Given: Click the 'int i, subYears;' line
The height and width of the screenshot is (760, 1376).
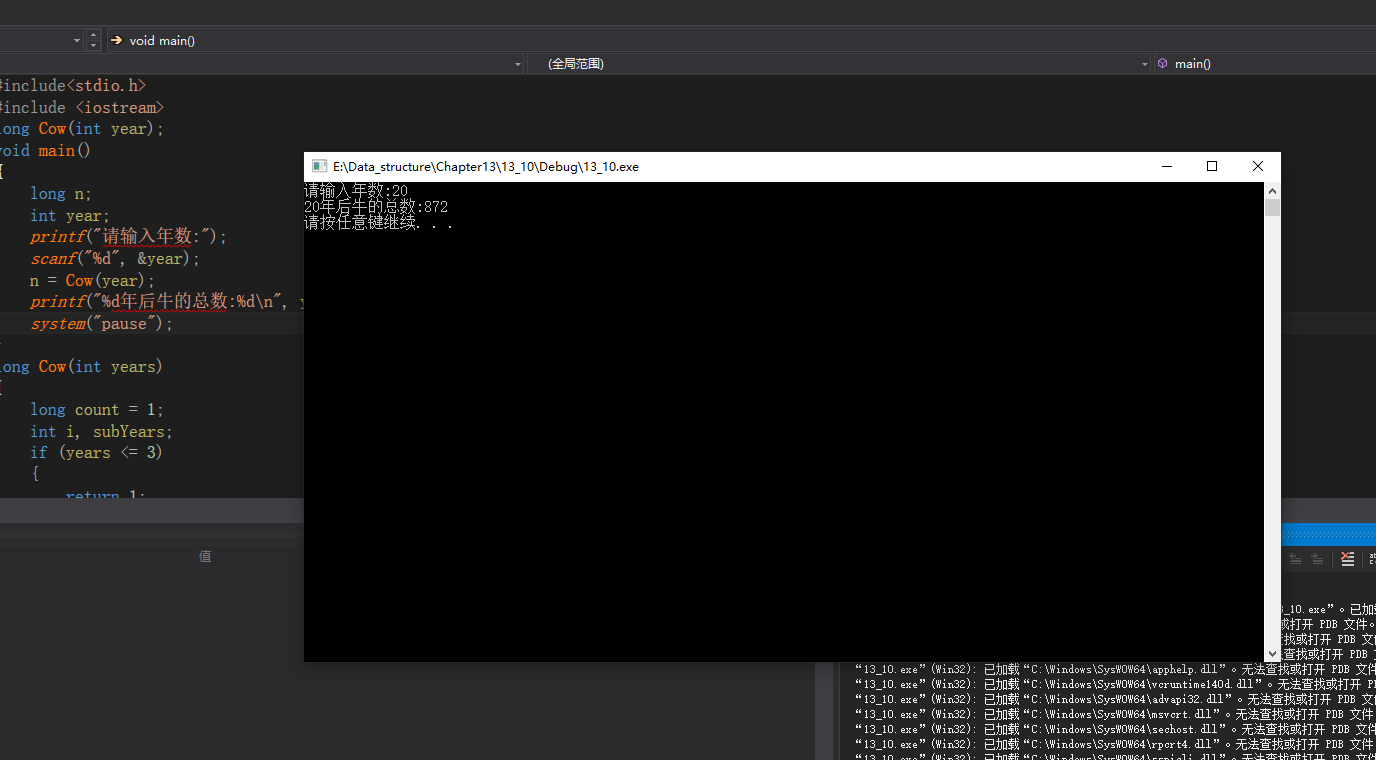Looking at the screenshot, I should click(102, 432).
